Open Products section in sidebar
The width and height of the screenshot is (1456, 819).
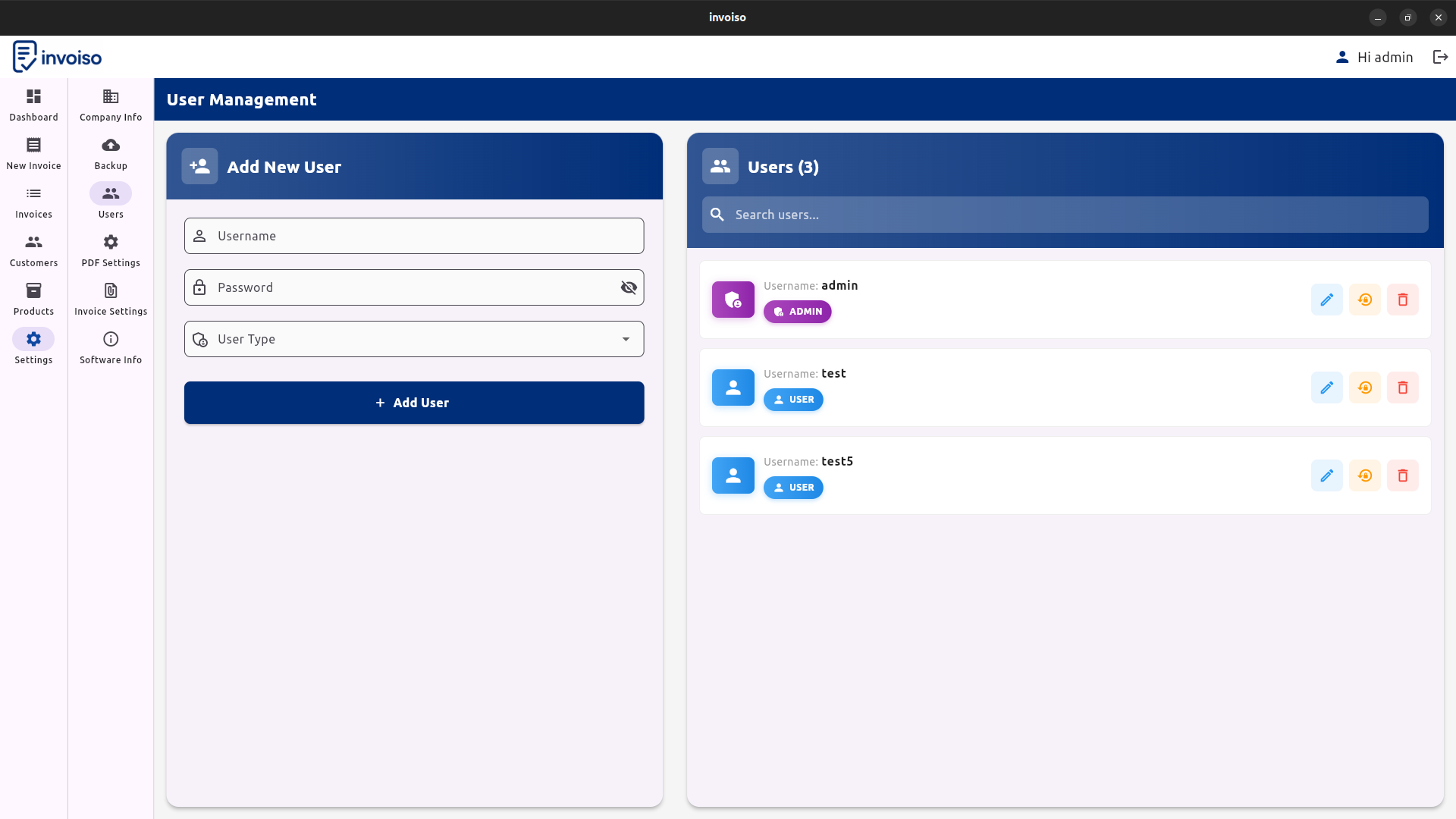[x=33, y=299]
